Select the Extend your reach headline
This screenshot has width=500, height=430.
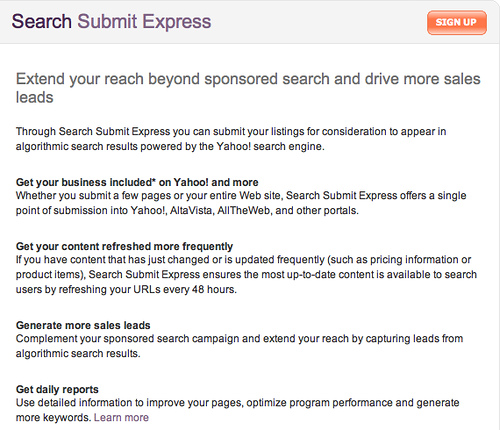pyautogui.click(x=248, y=88)
